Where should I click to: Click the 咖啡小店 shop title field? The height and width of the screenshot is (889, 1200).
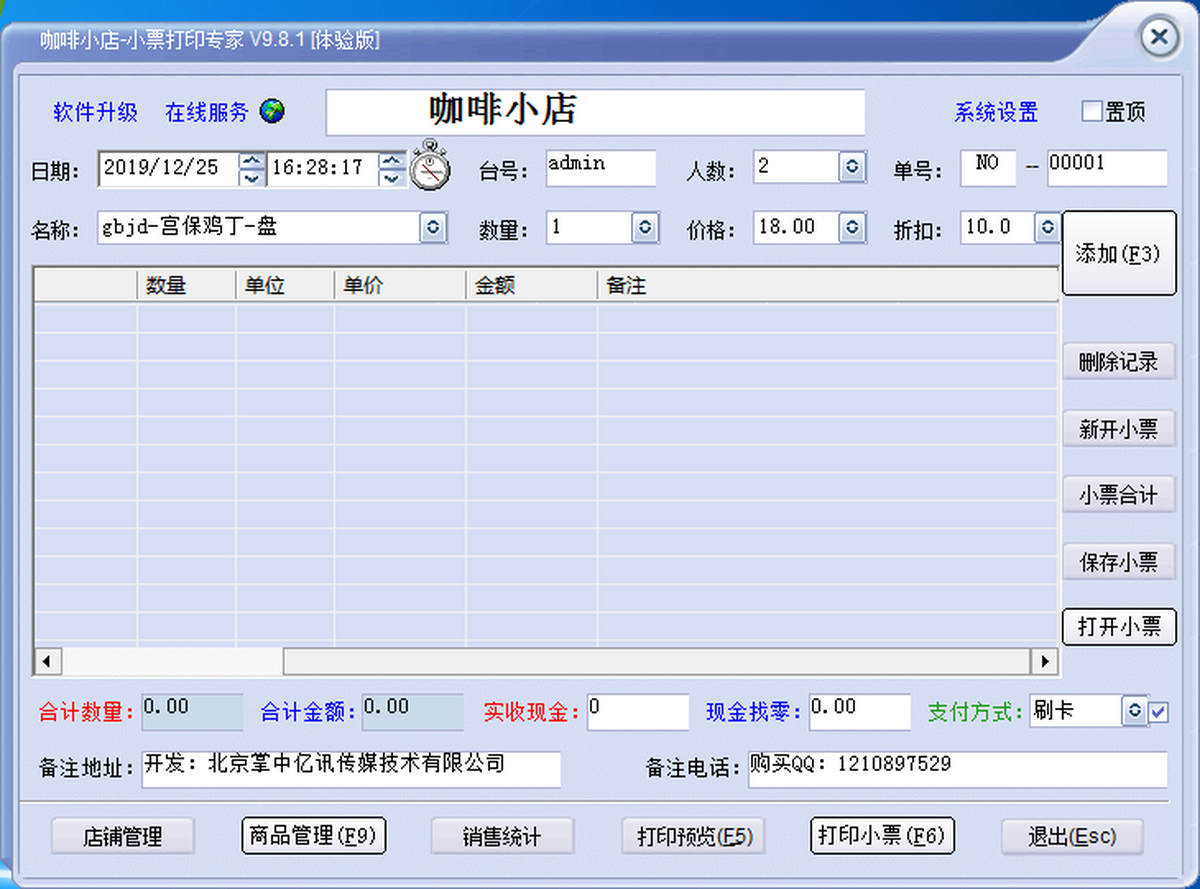(x=595, y=112)
